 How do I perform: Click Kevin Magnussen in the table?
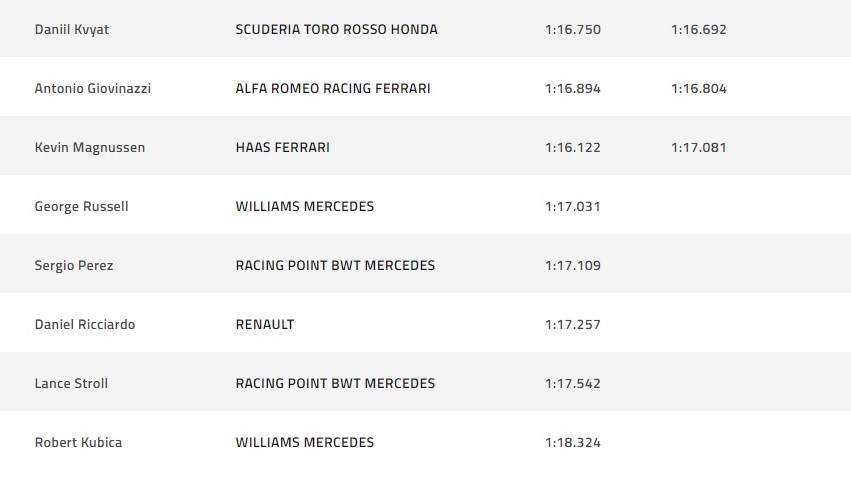[90, 147]
